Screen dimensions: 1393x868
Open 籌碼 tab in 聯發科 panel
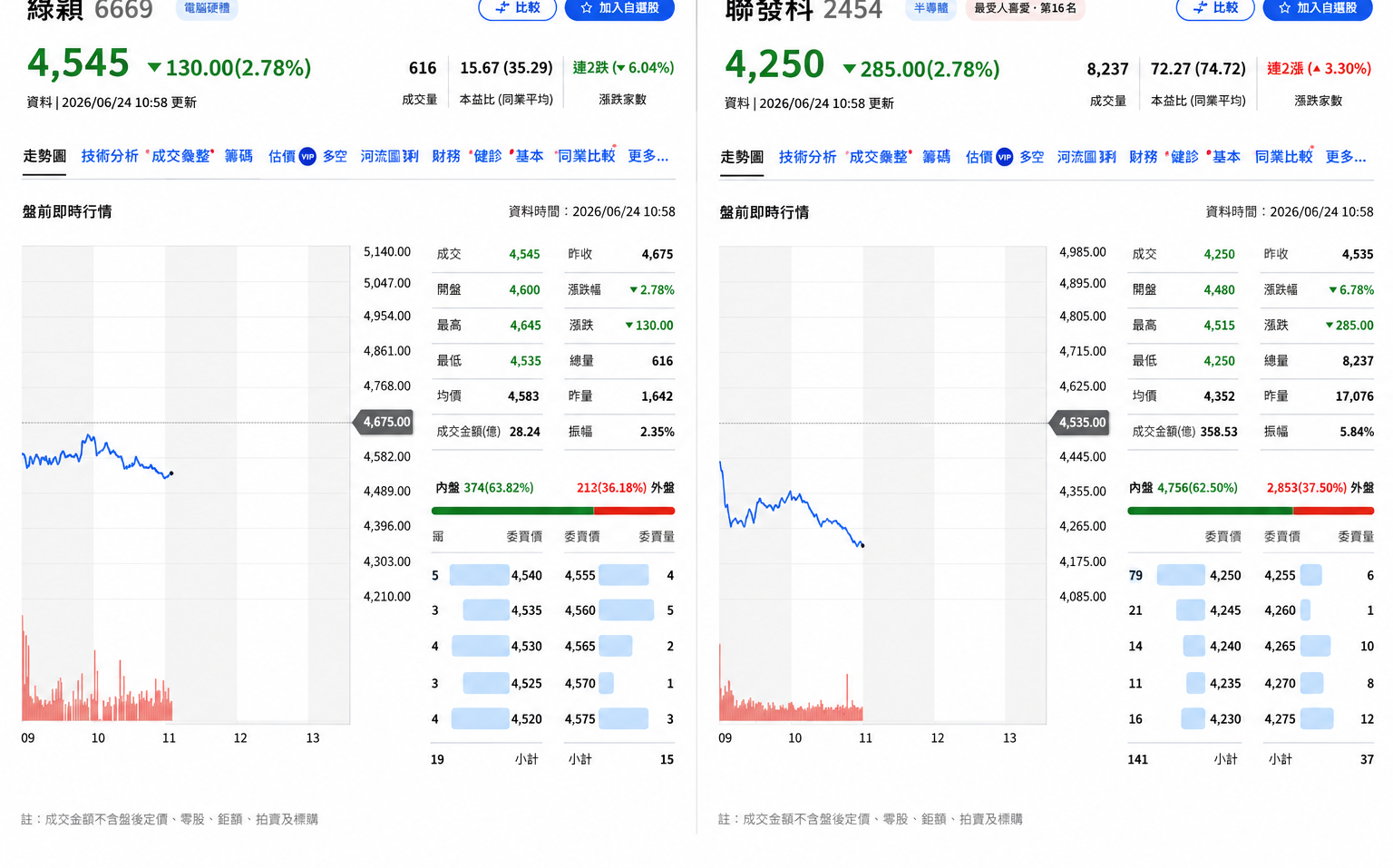pyautogui.click(x=936, y=157)
